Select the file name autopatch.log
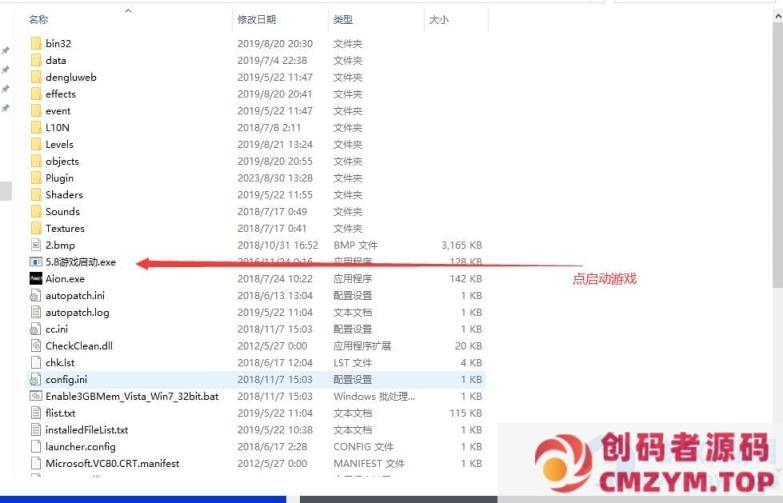 pyautogui.click(x=77, y=312)
